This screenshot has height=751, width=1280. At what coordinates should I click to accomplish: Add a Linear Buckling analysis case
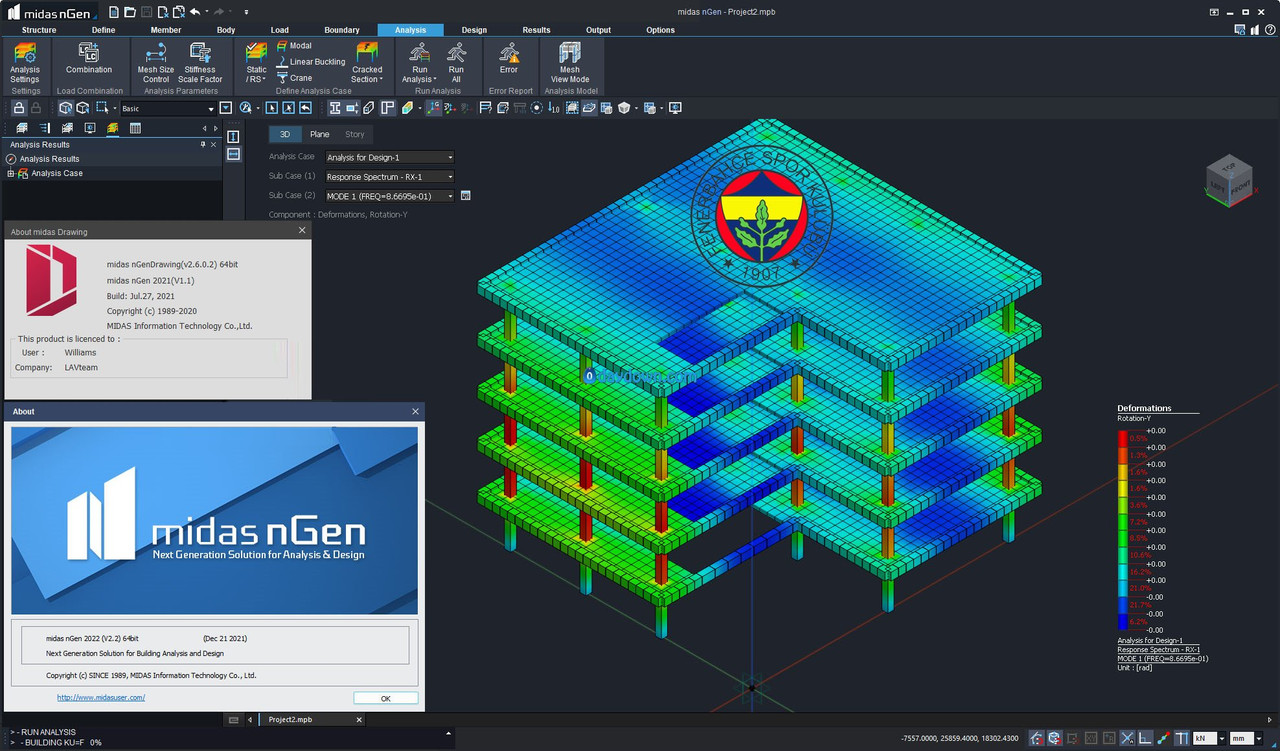pos(310,62)
